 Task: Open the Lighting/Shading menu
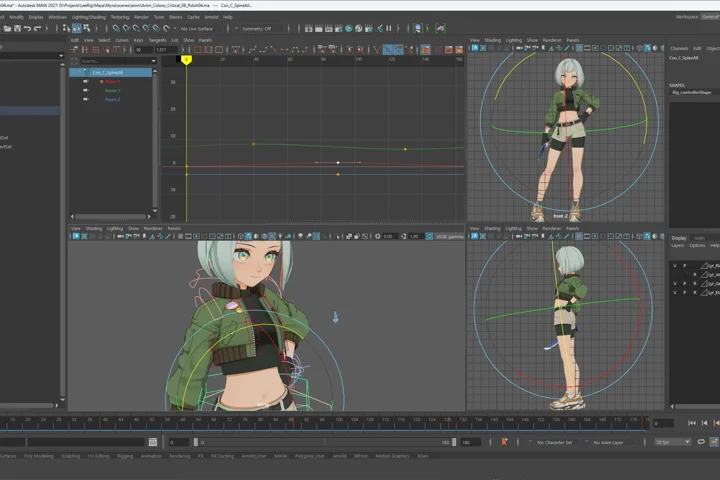click(89, 17)
